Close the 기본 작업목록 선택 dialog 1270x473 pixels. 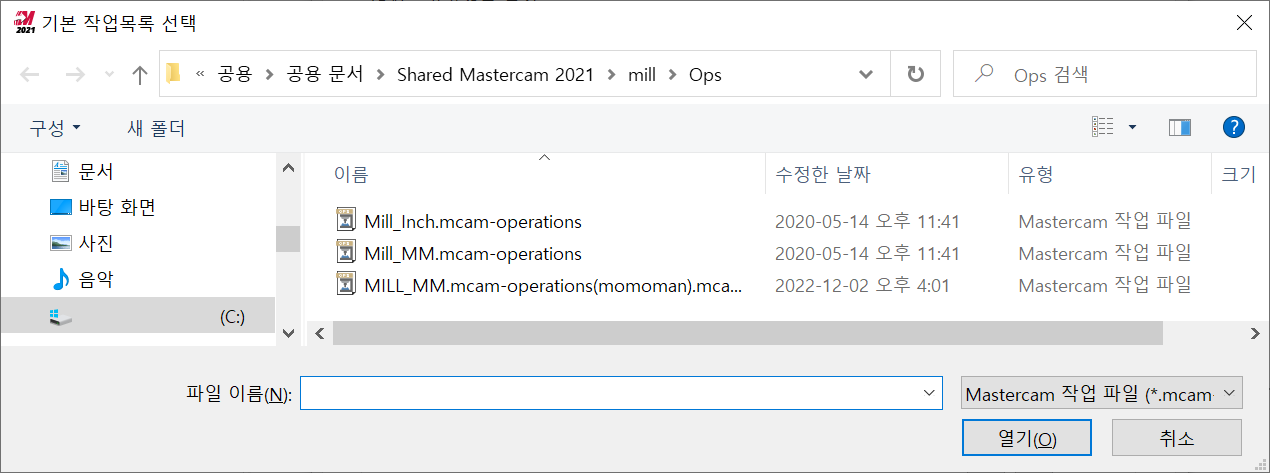[1244, 22]
